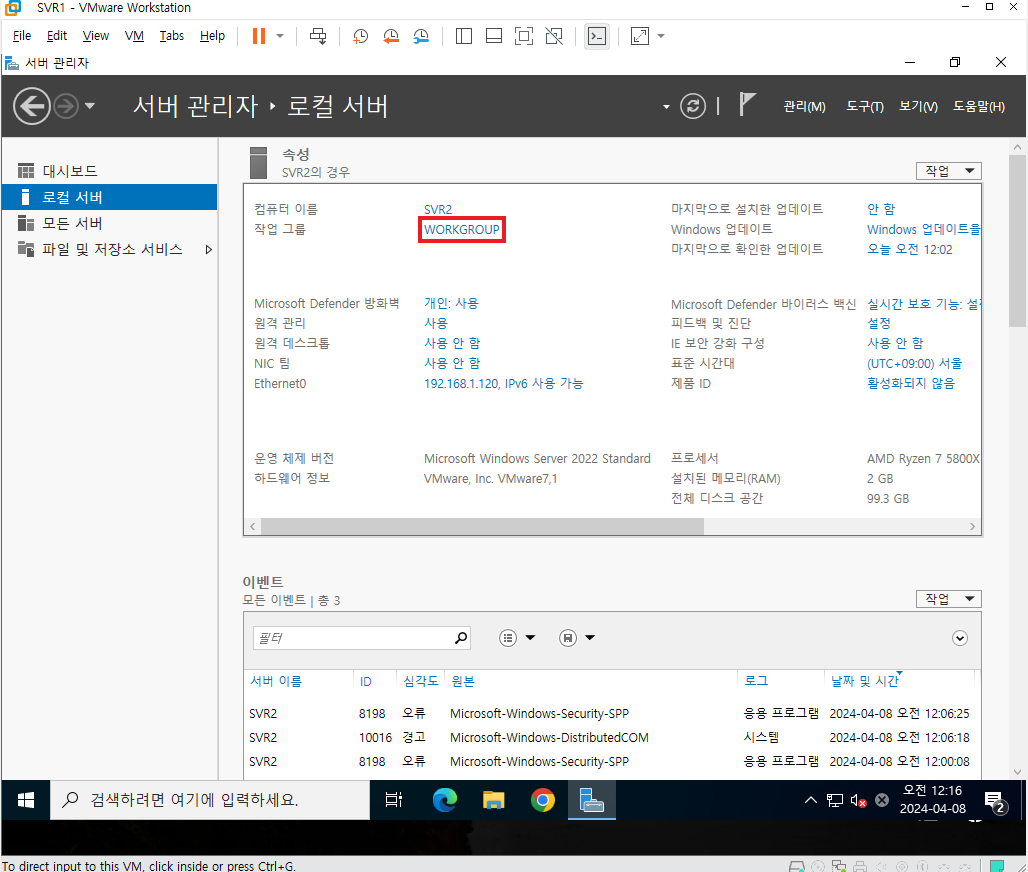Enter VMware full screen mode

[x=524, y=36]
